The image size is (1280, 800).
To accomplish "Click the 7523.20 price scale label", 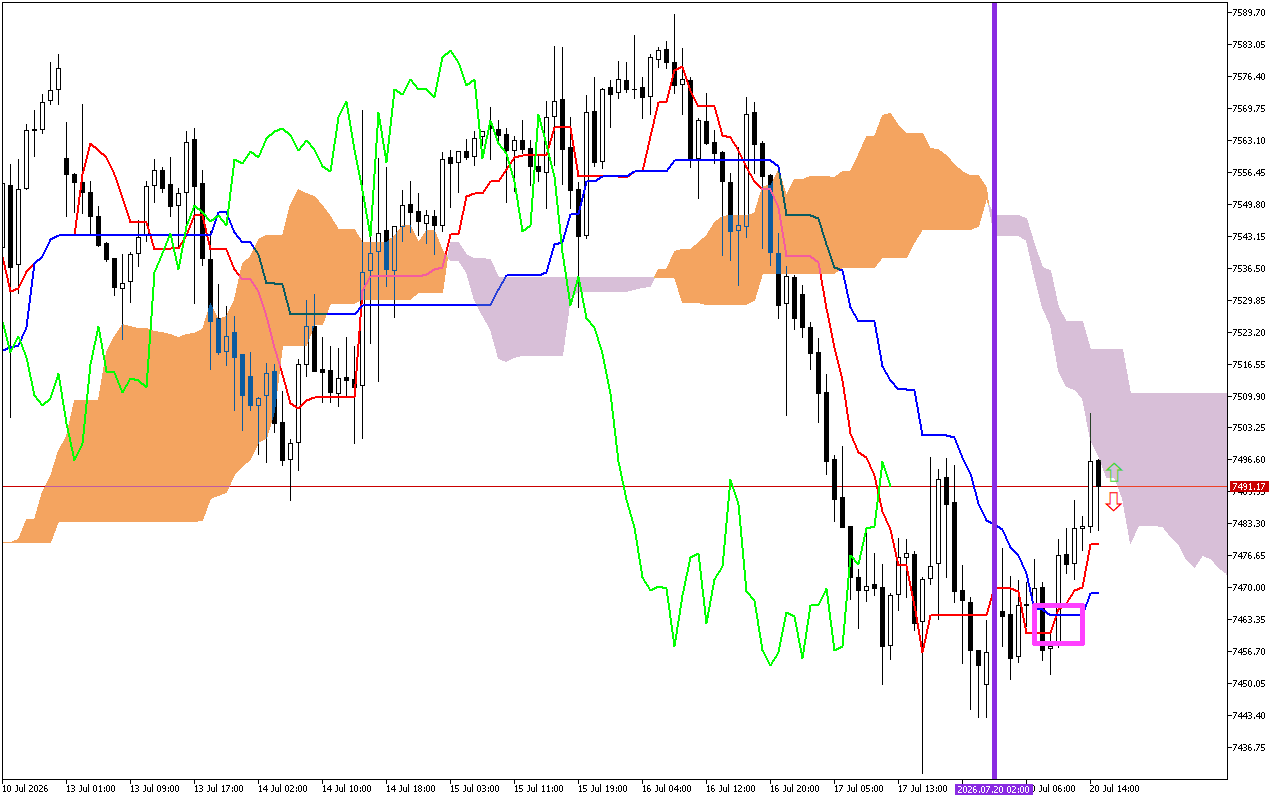I will point(1251,333).
